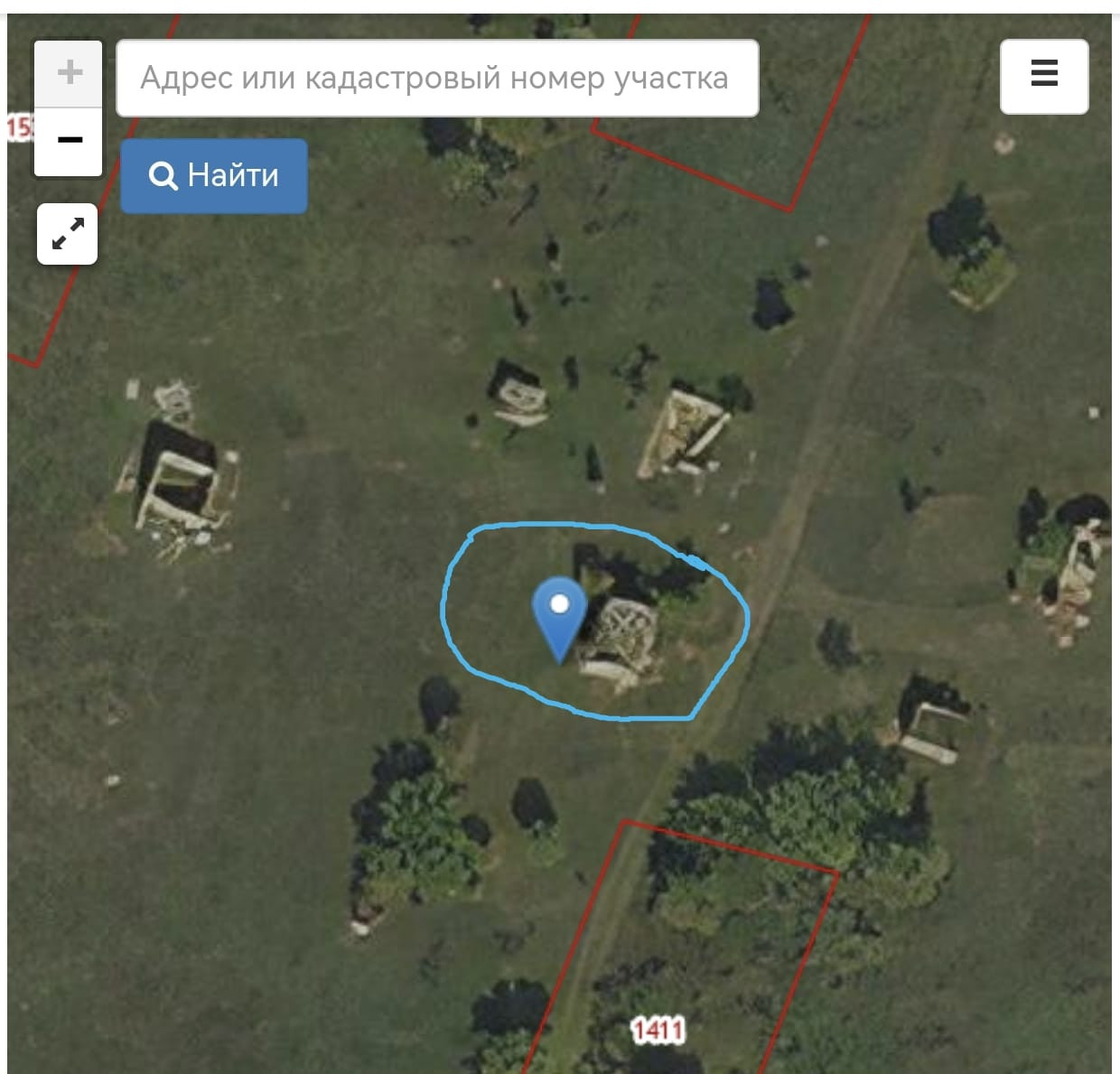The image size is (1120, 1074).
Task: Zoom out with the minus button
Action: click(69, 141)
